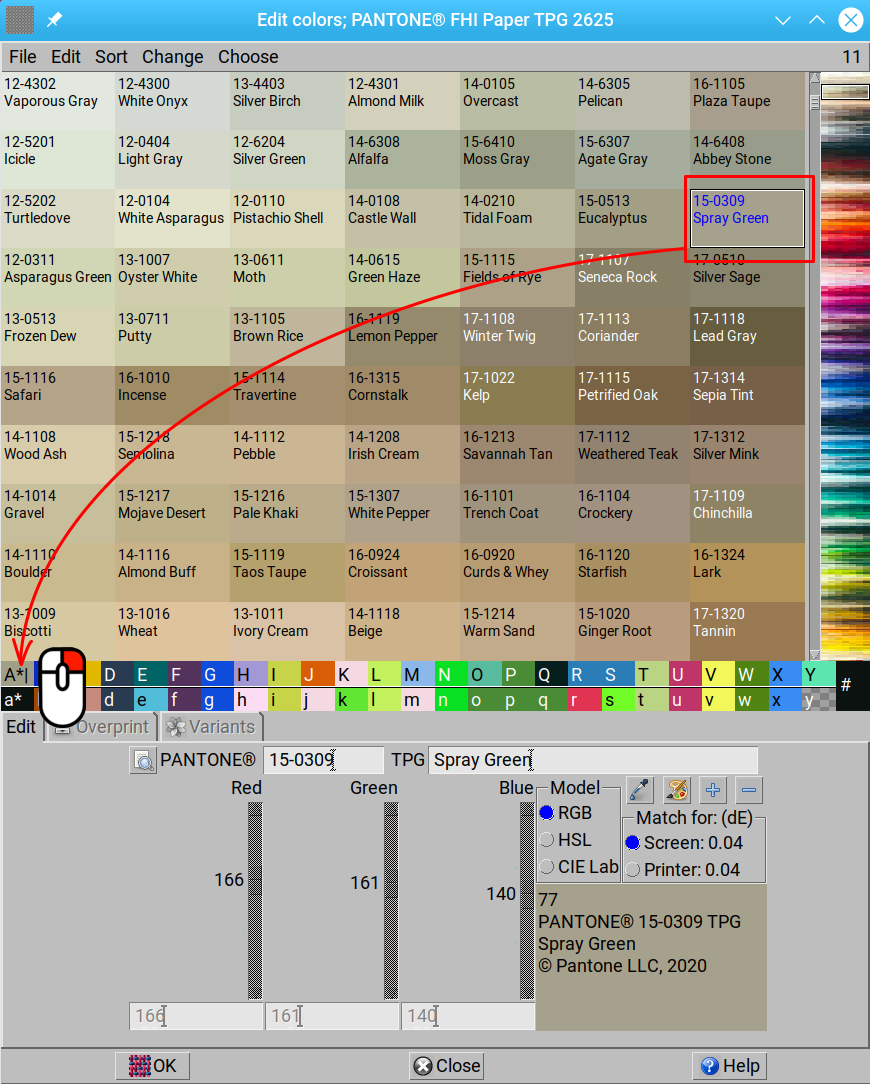The image size is (870, 1084).
Task: Choose the Mojave Desert swatch
Action: point(172,513)
